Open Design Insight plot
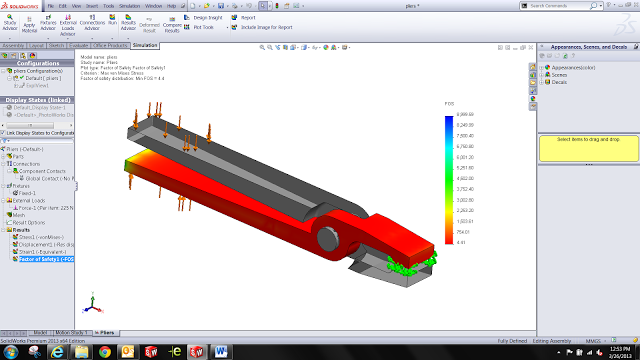 [x=203, y=18]
